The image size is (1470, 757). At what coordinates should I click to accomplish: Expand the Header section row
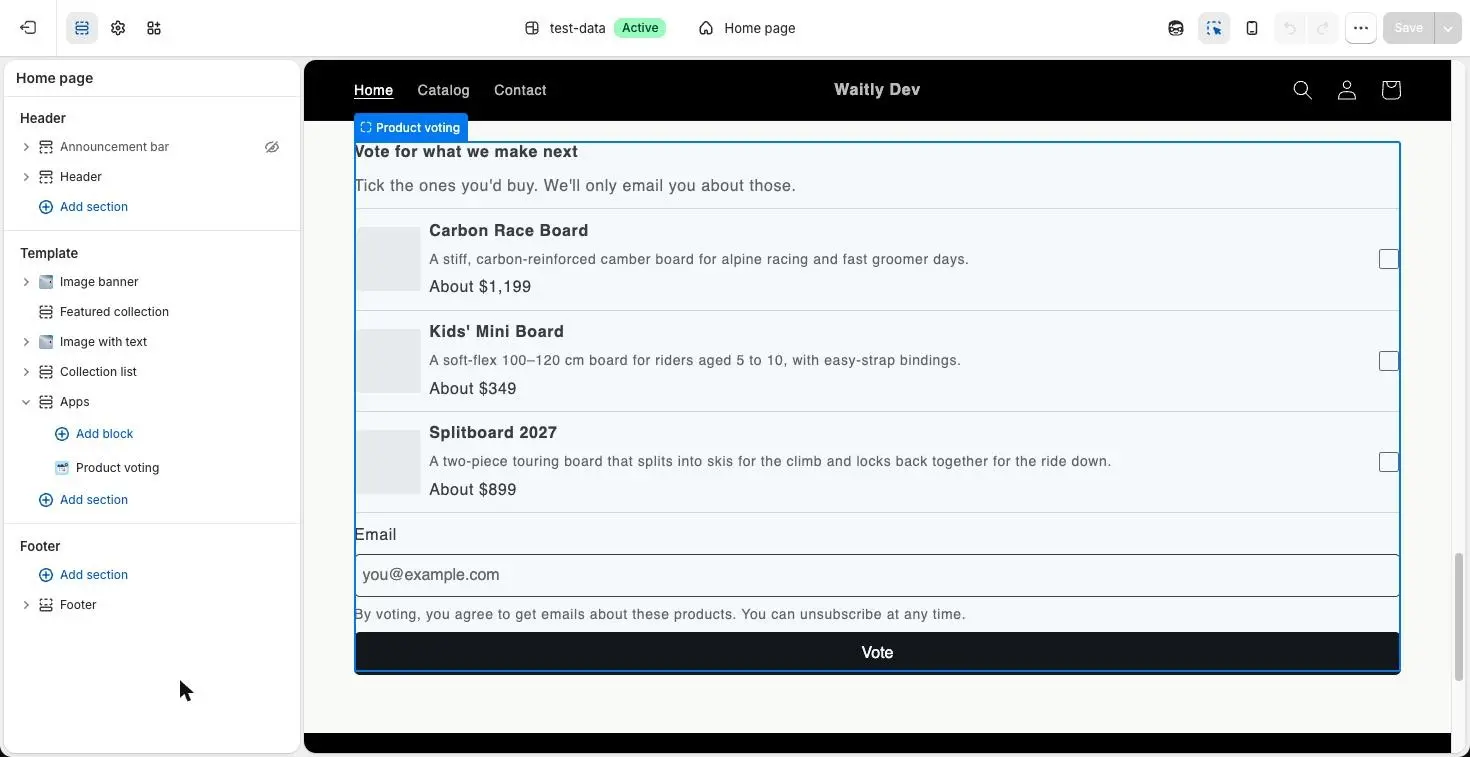coord(26,177)
